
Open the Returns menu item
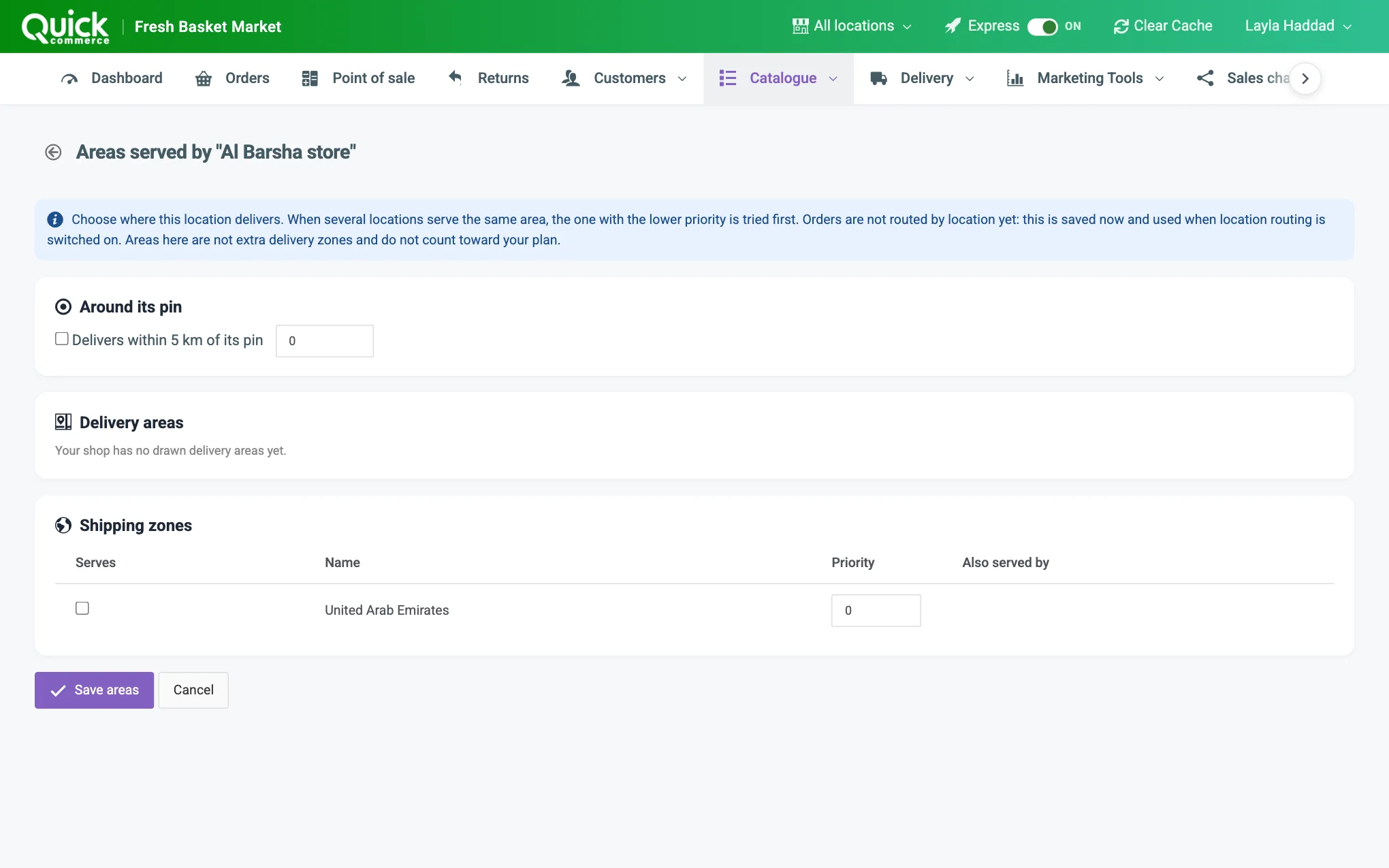coord(488,78)
